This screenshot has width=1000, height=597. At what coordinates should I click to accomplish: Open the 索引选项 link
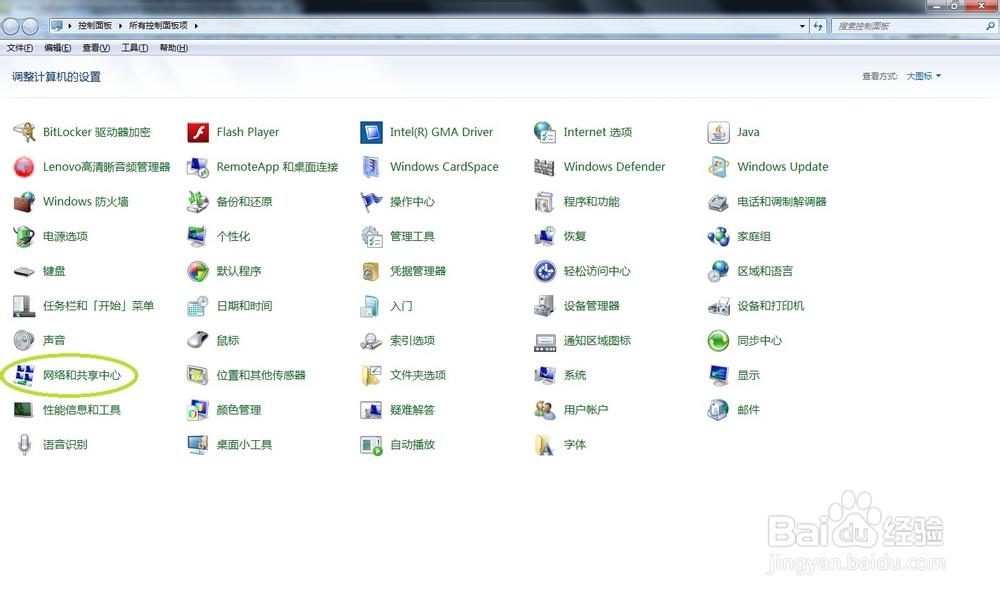pyautogui.click(x=412, y=341)
